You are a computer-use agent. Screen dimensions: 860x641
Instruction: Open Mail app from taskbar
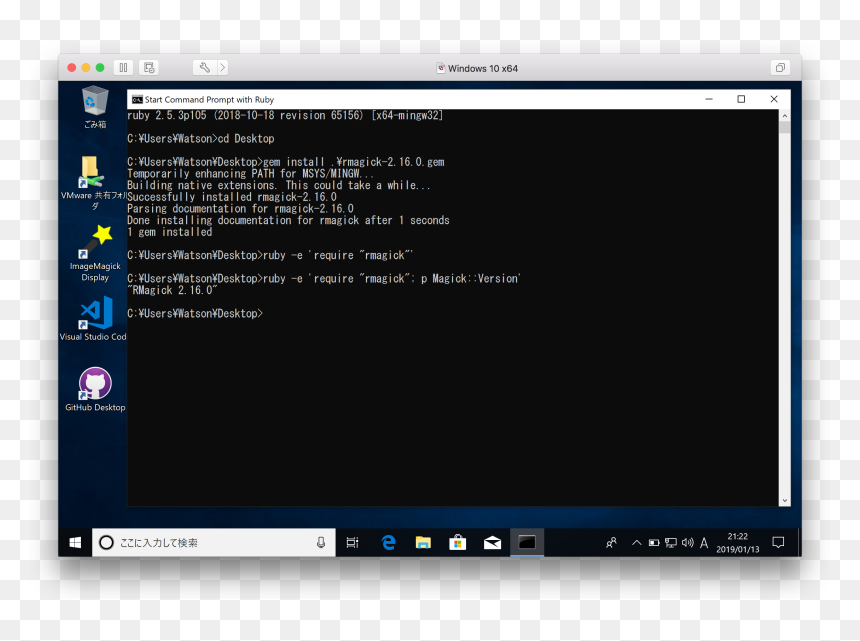(x=492, y=542)
